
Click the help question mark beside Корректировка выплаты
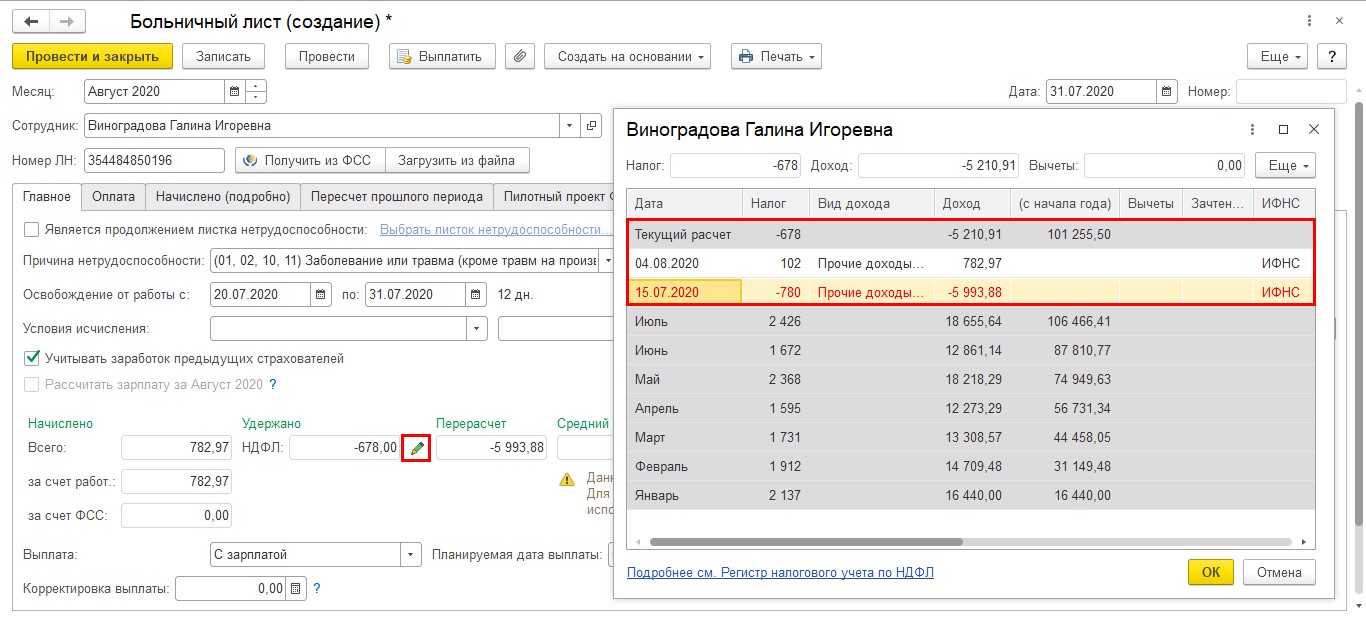pos(317,589)
